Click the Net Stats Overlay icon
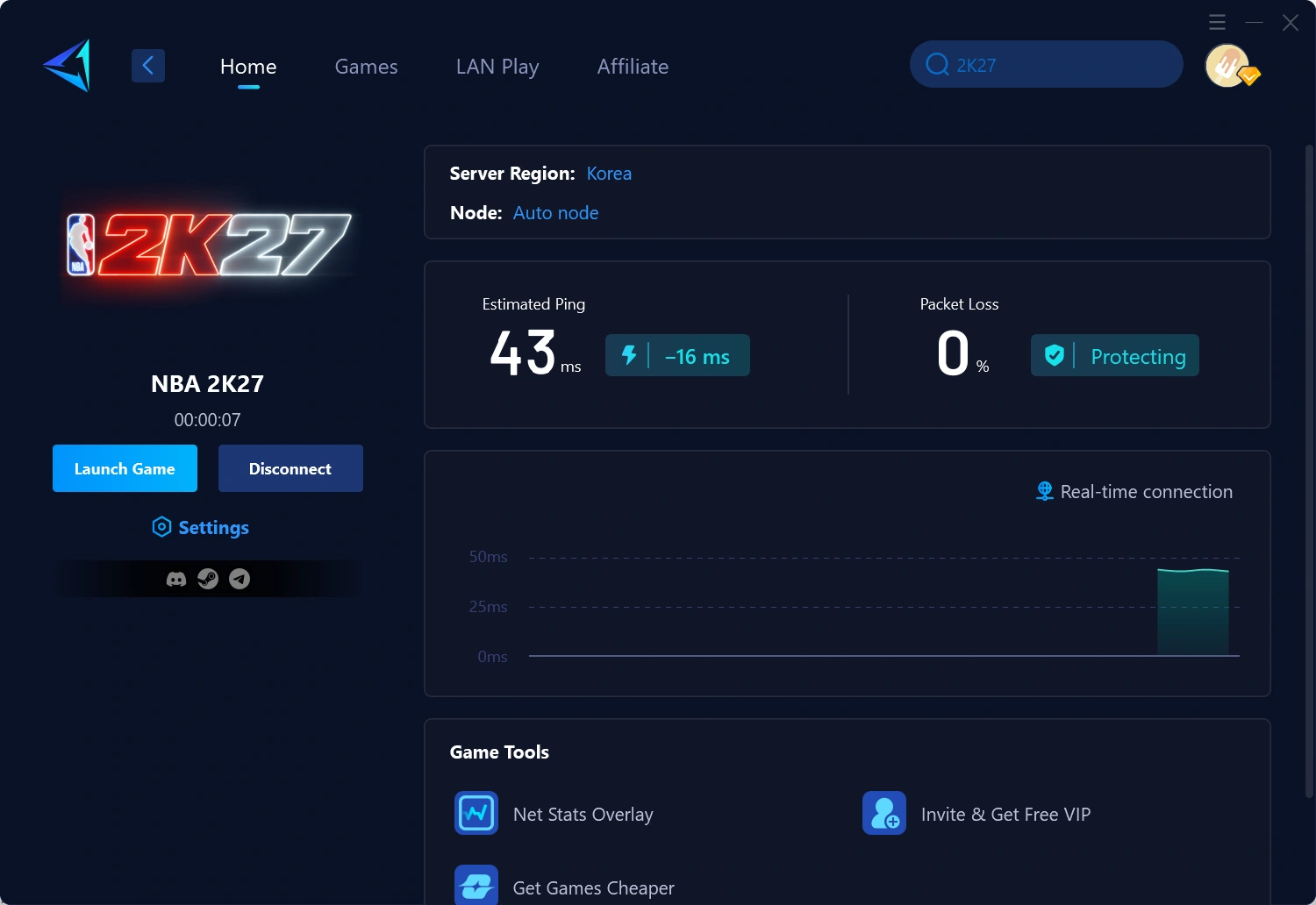The image size is (1316, 905). click(x=476, y=813)
